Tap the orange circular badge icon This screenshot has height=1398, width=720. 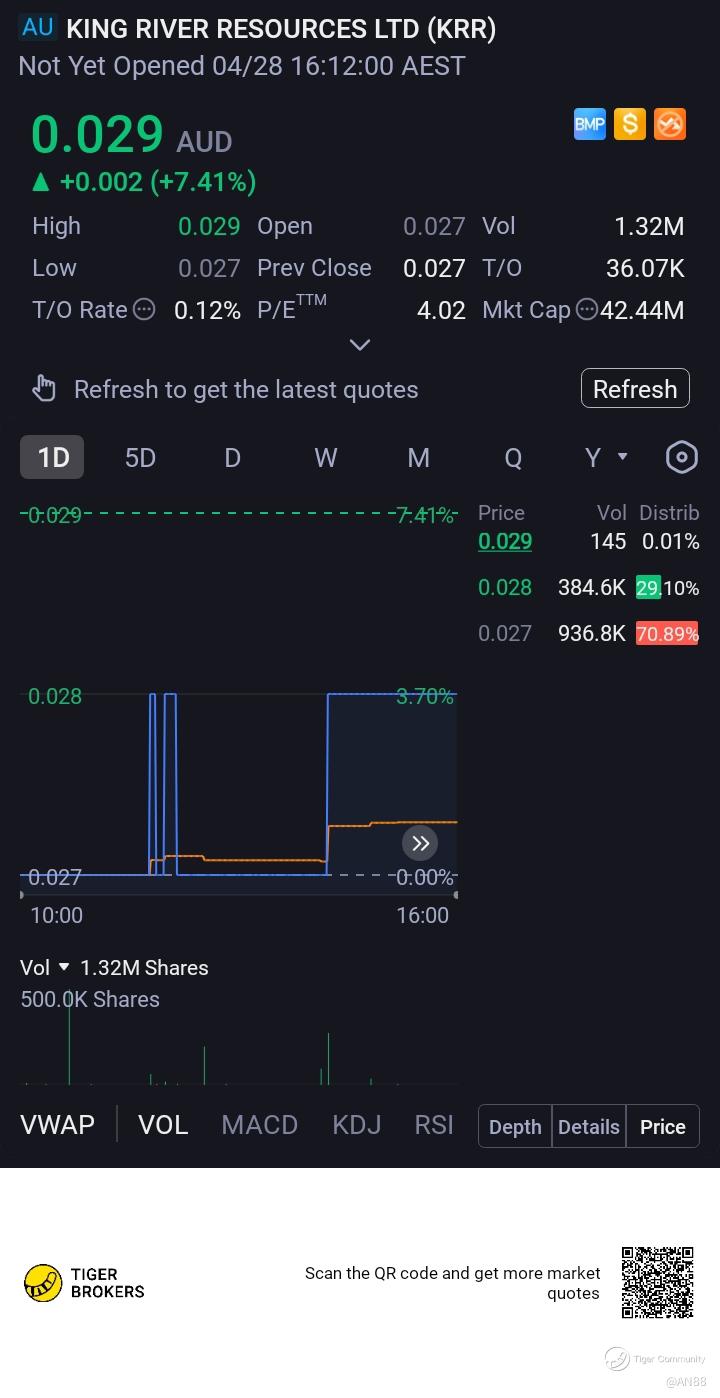[670, 124]
